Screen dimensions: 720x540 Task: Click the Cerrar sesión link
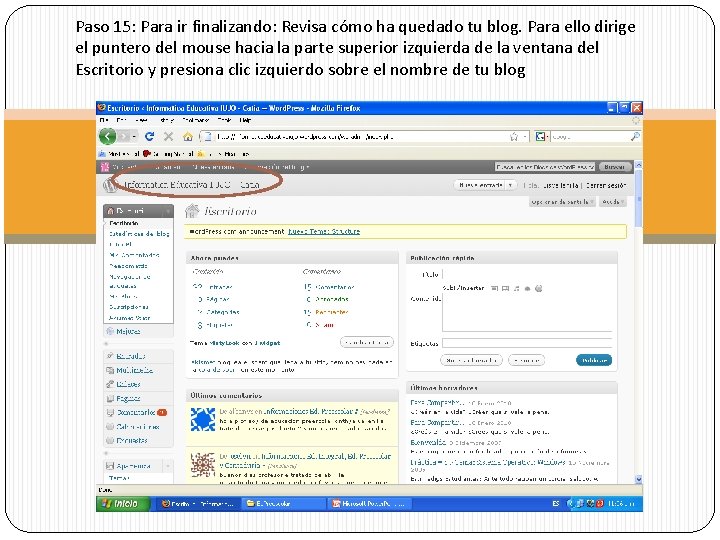pyautogui.click(x=606, y=185)
